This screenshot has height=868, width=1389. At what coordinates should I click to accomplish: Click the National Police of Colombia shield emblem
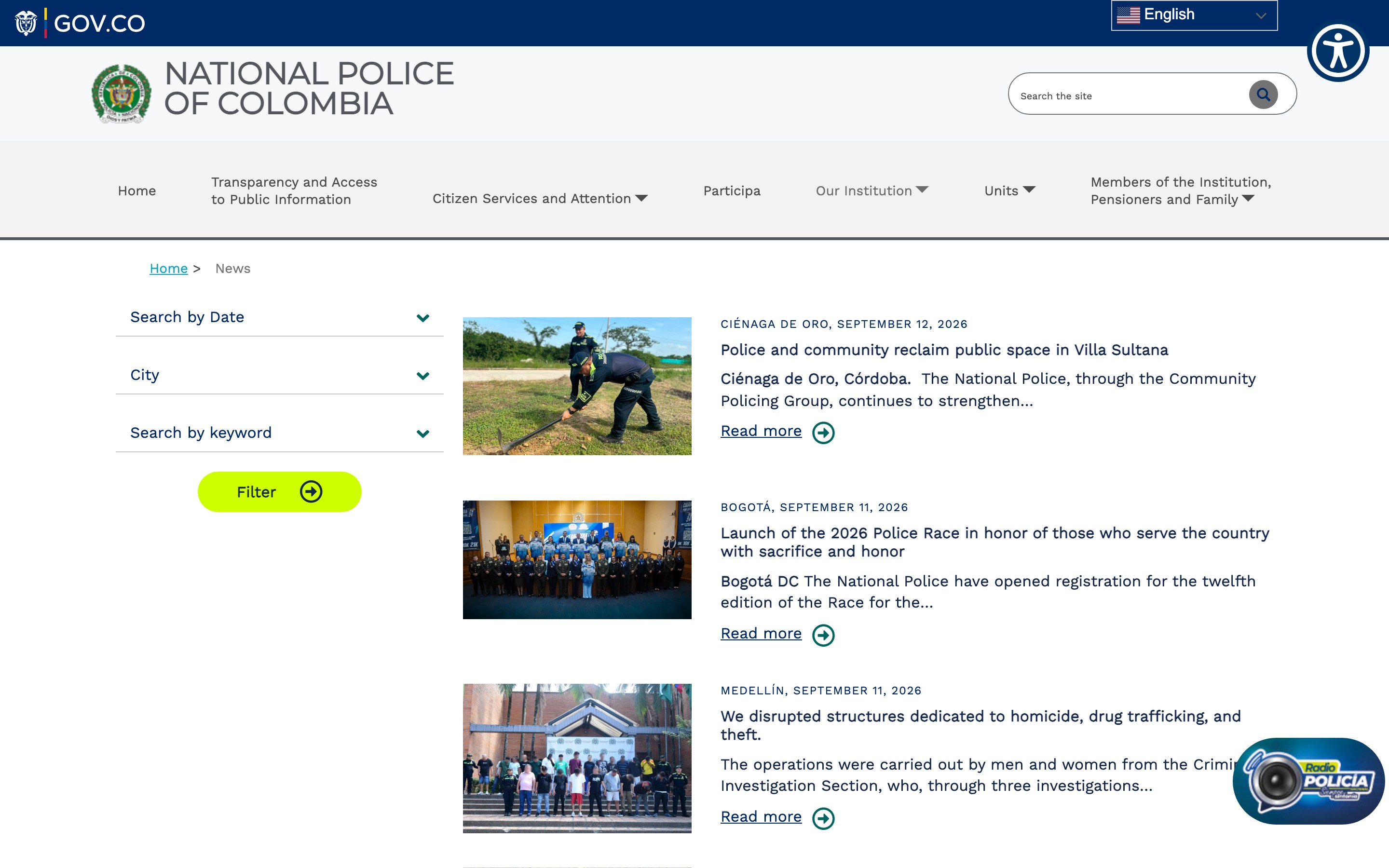[x=121, y=94]
